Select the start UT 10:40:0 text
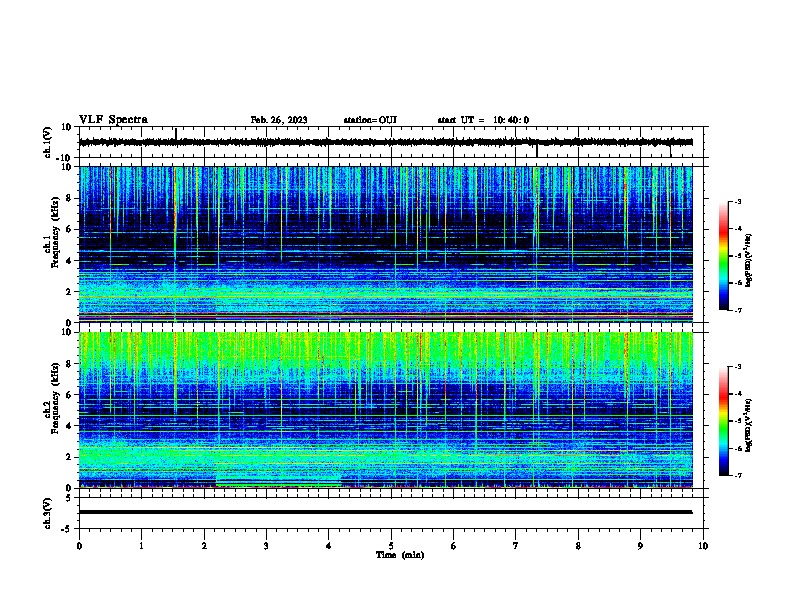 click(483, 120)
